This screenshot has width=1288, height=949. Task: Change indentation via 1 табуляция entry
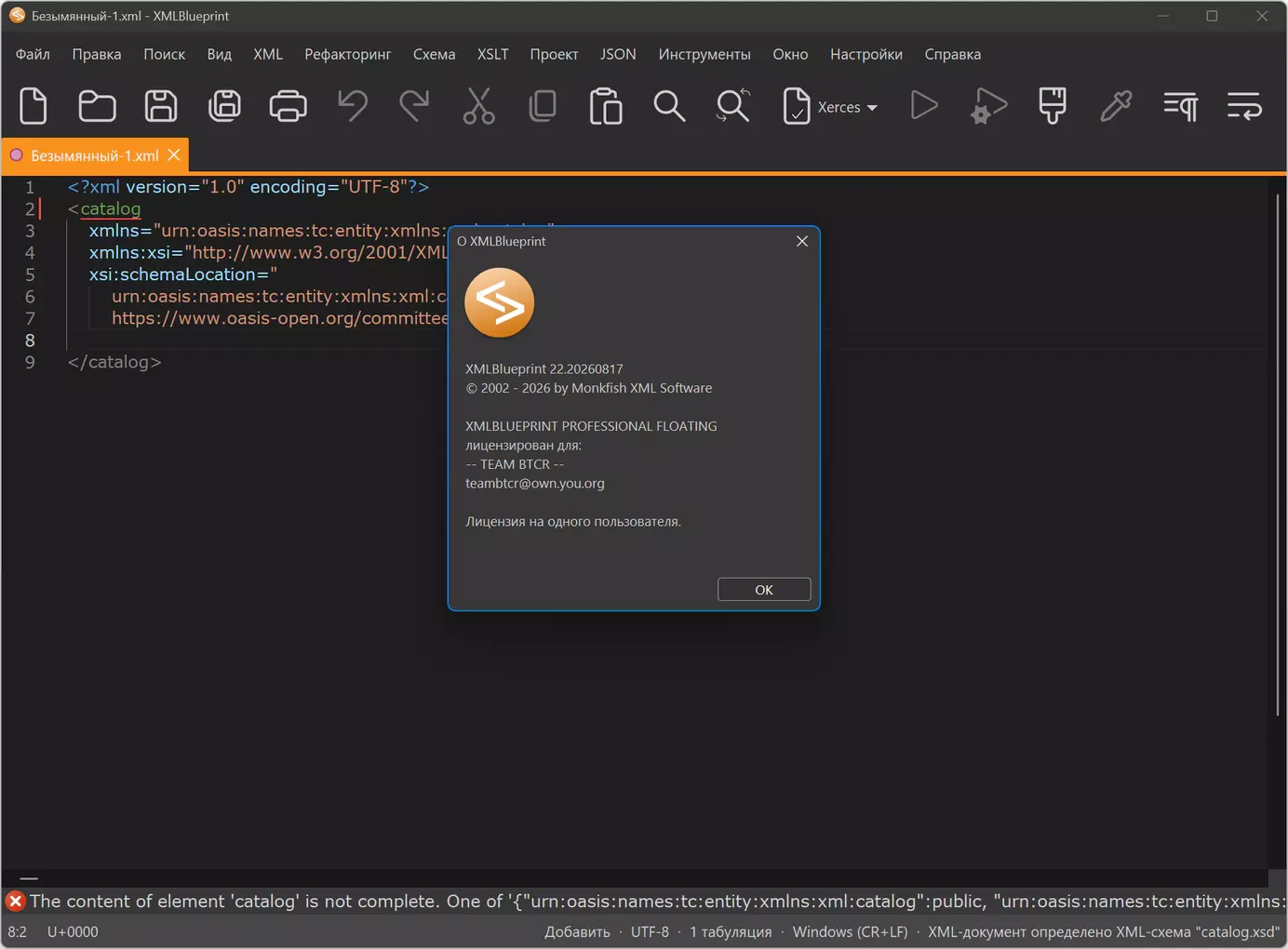(731, 931)
